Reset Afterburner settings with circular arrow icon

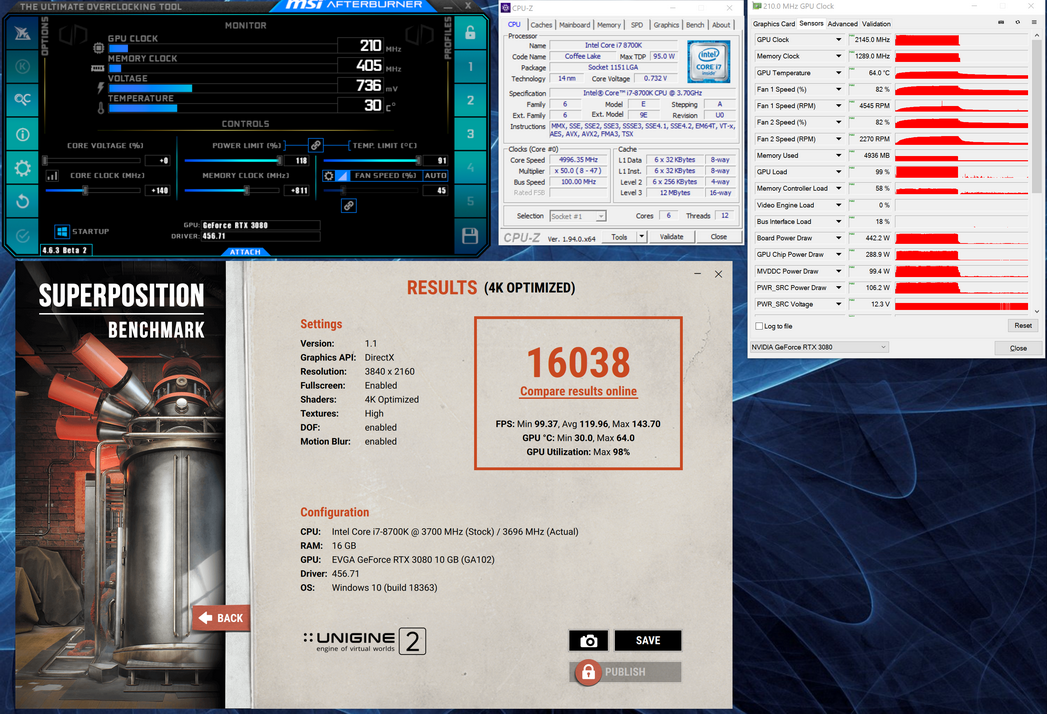pos(22,202)
